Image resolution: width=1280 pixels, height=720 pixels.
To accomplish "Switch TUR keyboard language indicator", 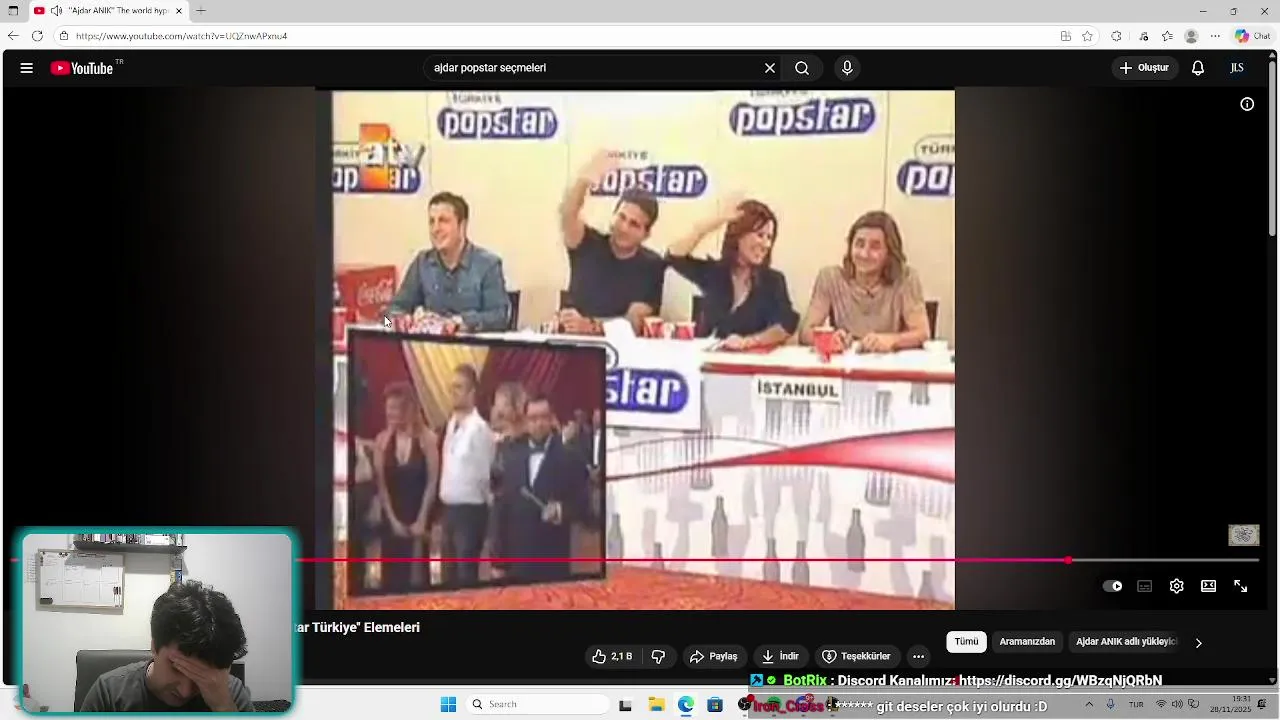I will (1136, 704).
